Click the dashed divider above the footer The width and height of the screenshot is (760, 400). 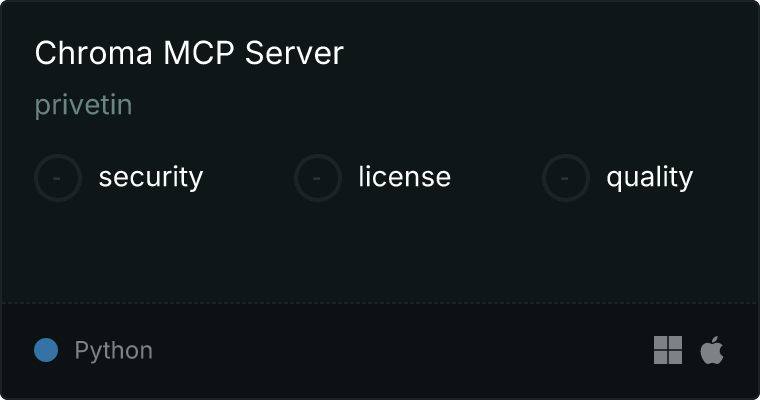(x=380, y=303)
